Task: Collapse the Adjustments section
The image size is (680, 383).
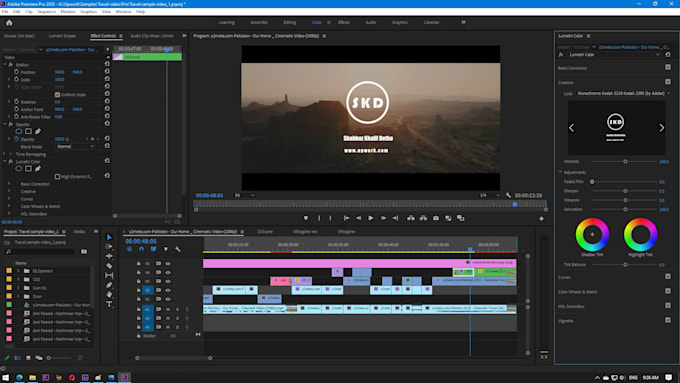Action: pos(560,172)
